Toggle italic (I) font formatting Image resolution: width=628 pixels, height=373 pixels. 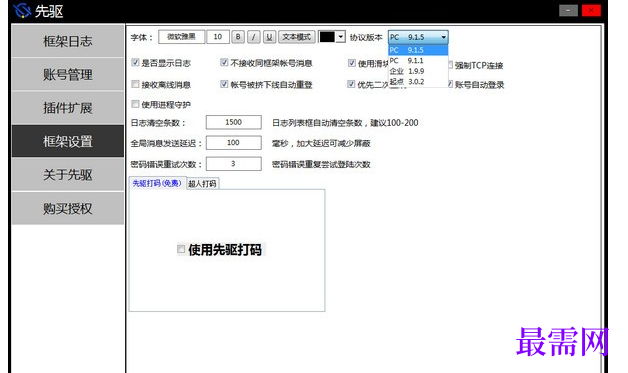point(254,37)
